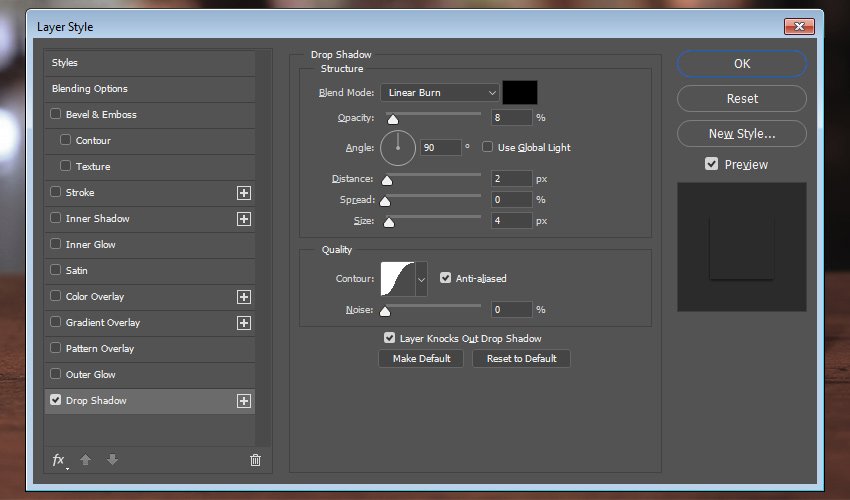This screenshot has width=850, height=500.
Task: Click the Noise slider handle
Action: [385, 311]
